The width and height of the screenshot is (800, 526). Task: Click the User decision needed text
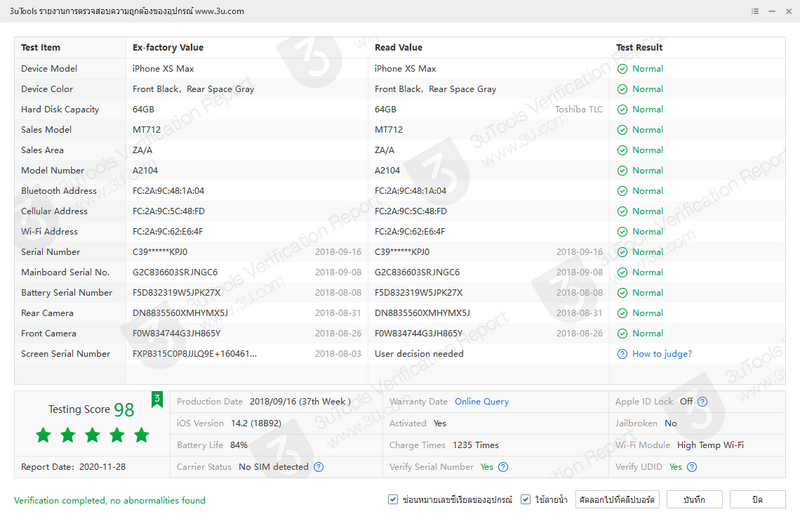[x=419, y=354]
